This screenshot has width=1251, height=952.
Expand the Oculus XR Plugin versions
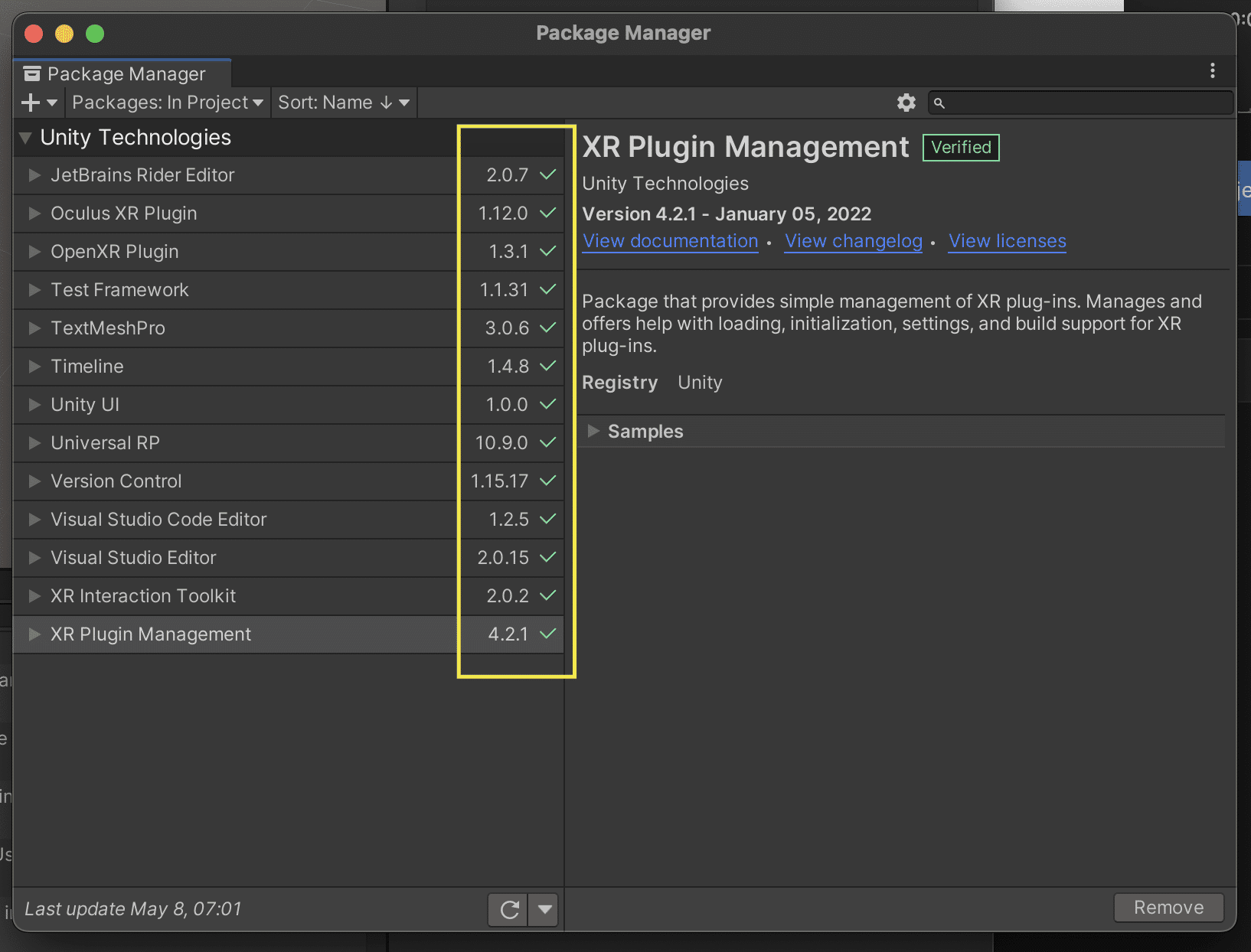pyautogui.click(x=34, y=214)
